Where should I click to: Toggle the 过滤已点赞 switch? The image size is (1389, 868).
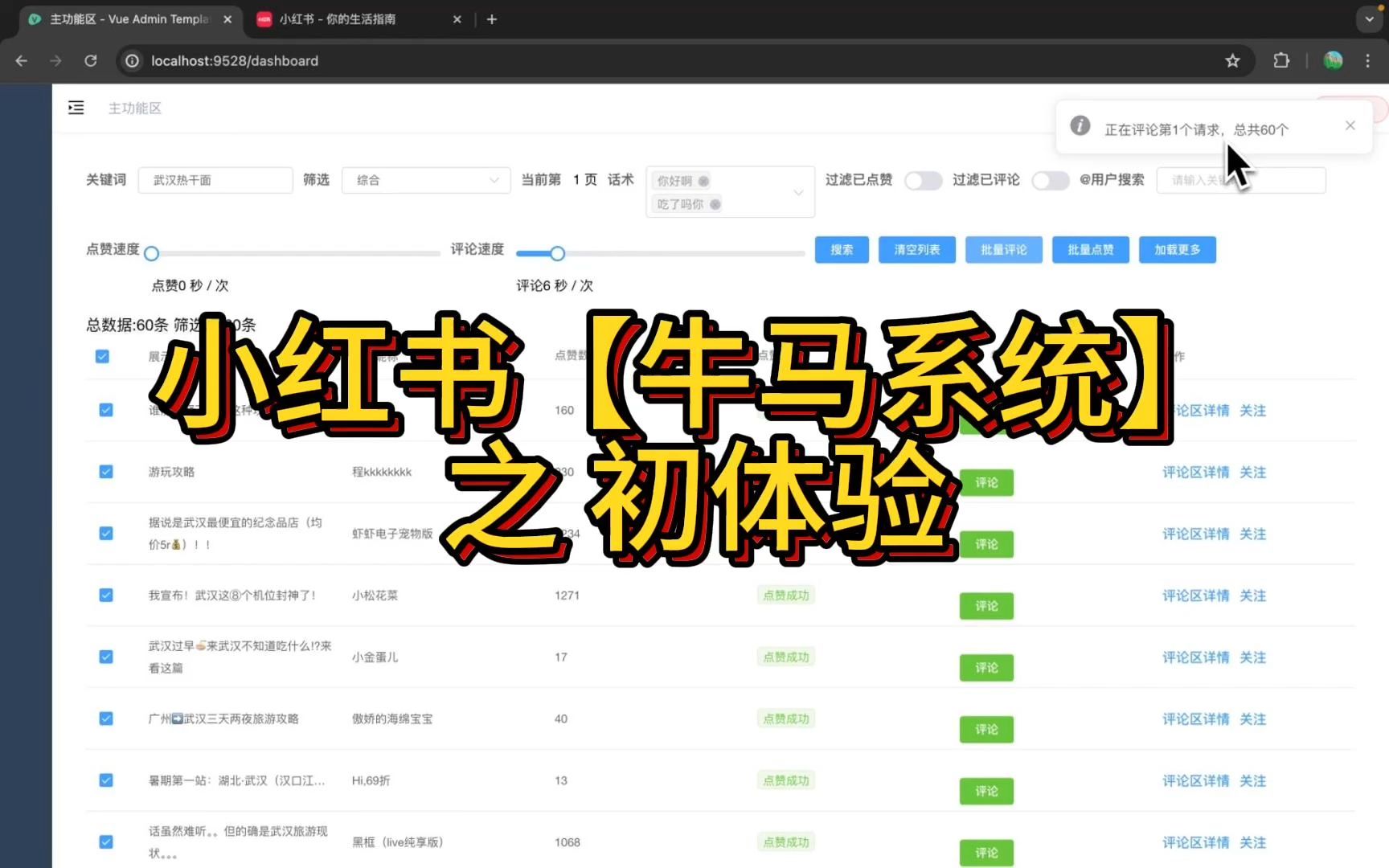(923, 181)
